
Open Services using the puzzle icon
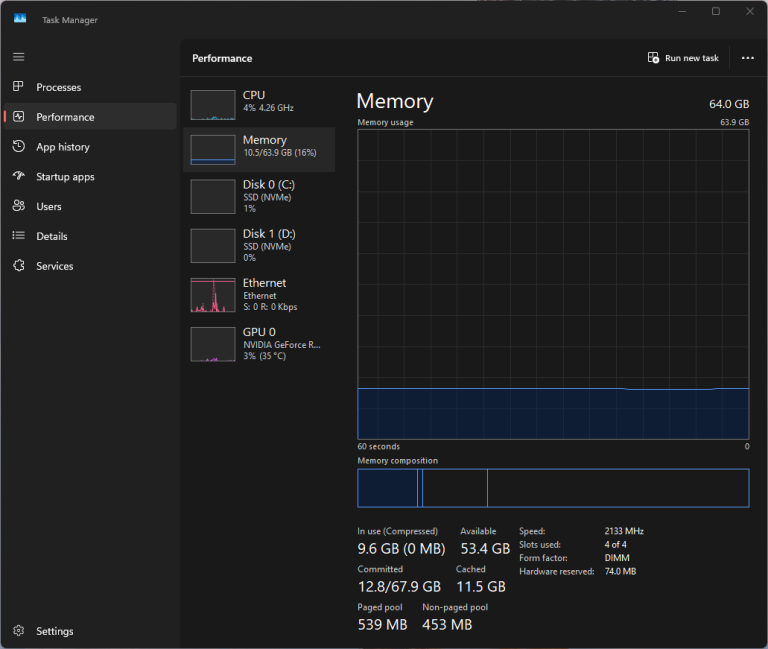18,266
